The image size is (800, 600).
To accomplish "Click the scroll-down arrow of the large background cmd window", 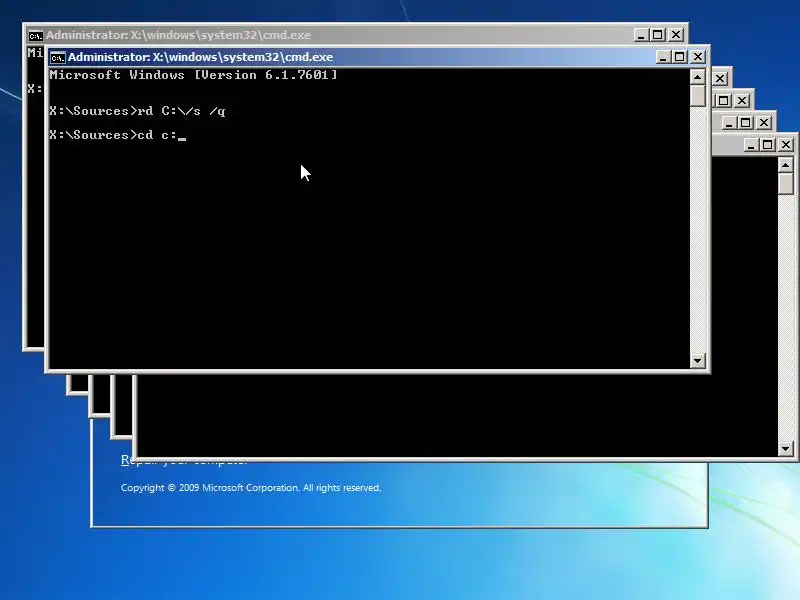I will pos(786,449).
